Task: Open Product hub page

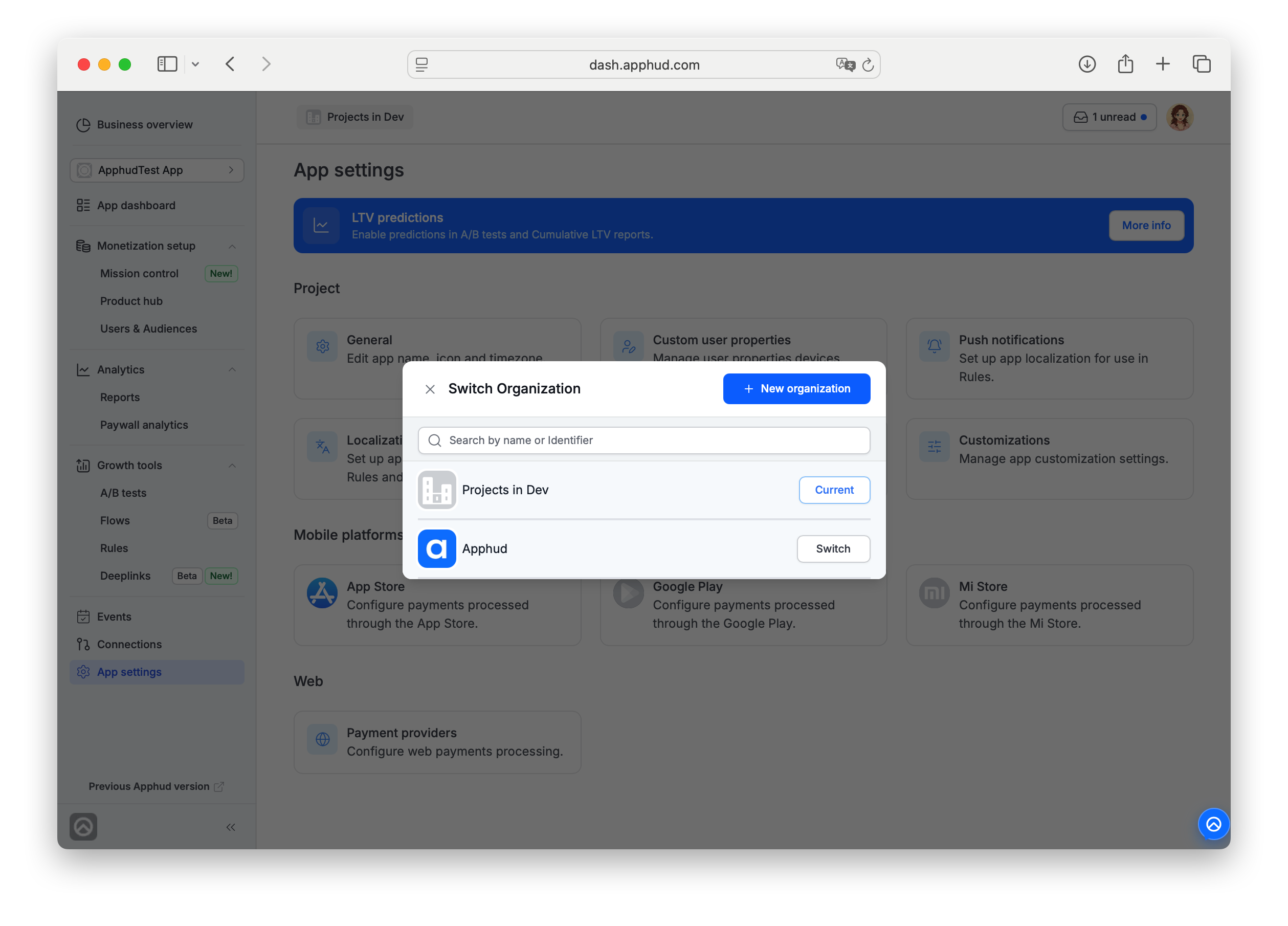Action: pyautogui.click(x=131, y=301)
